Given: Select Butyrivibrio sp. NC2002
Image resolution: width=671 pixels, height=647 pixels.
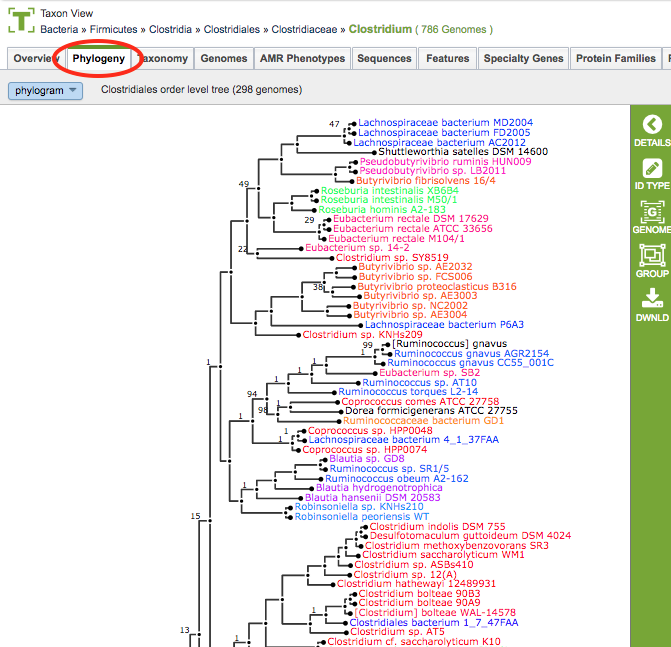Looking at the screenshot, I should pos(410,306).
